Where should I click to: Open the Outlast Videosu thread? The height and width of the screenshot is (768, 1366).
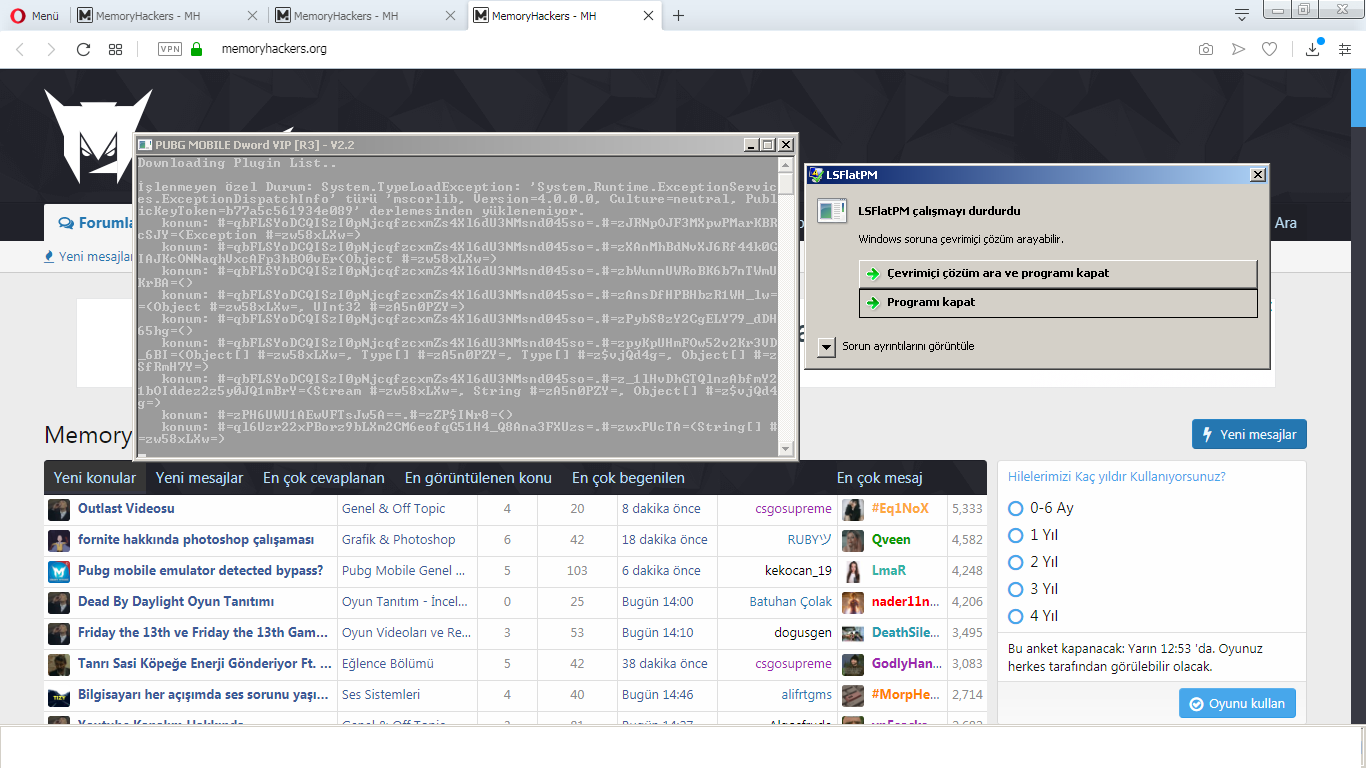point(126,508)
